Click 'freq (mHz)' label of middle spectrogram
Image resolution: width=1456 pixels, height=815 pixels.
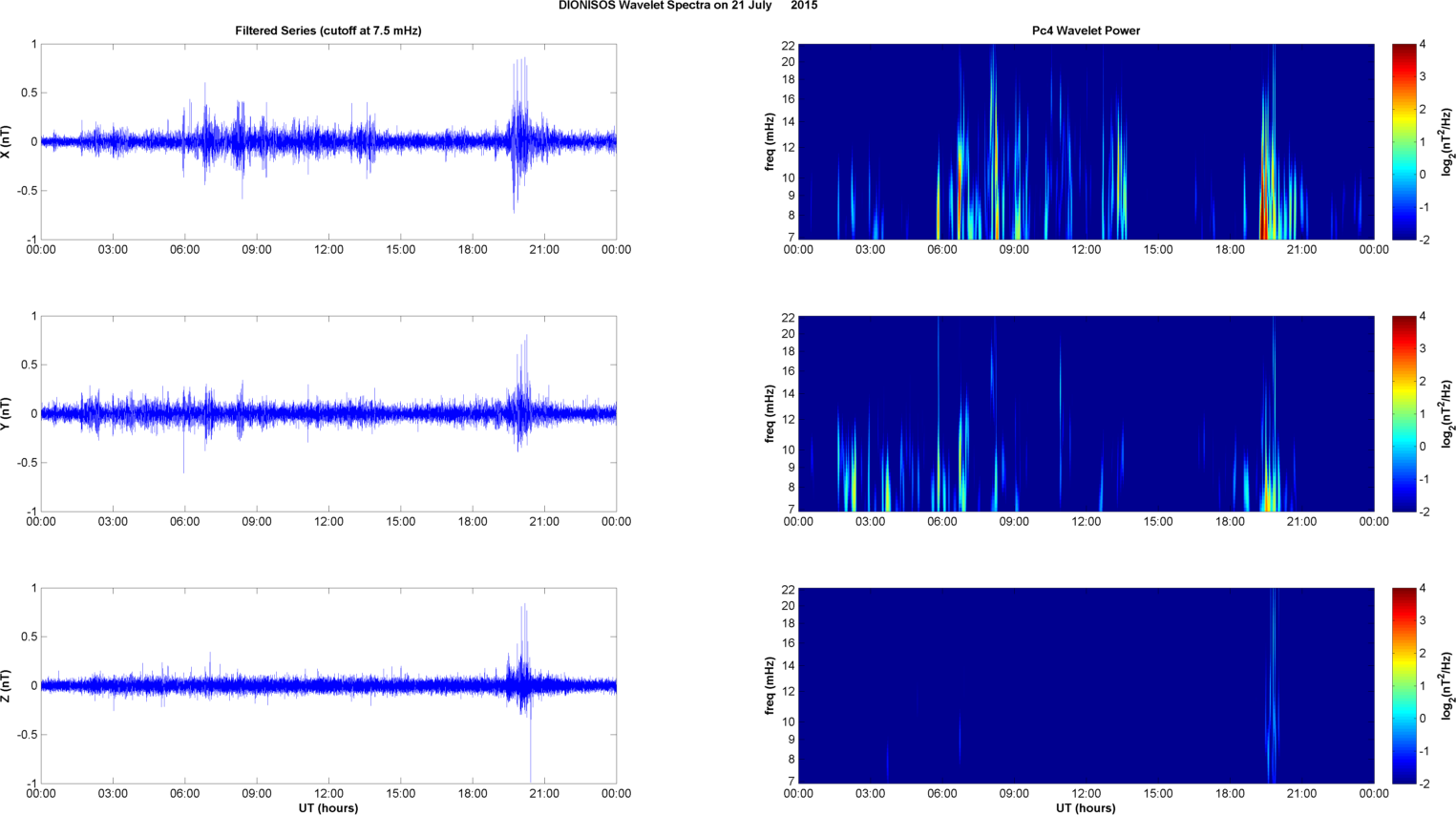point(770,413)
